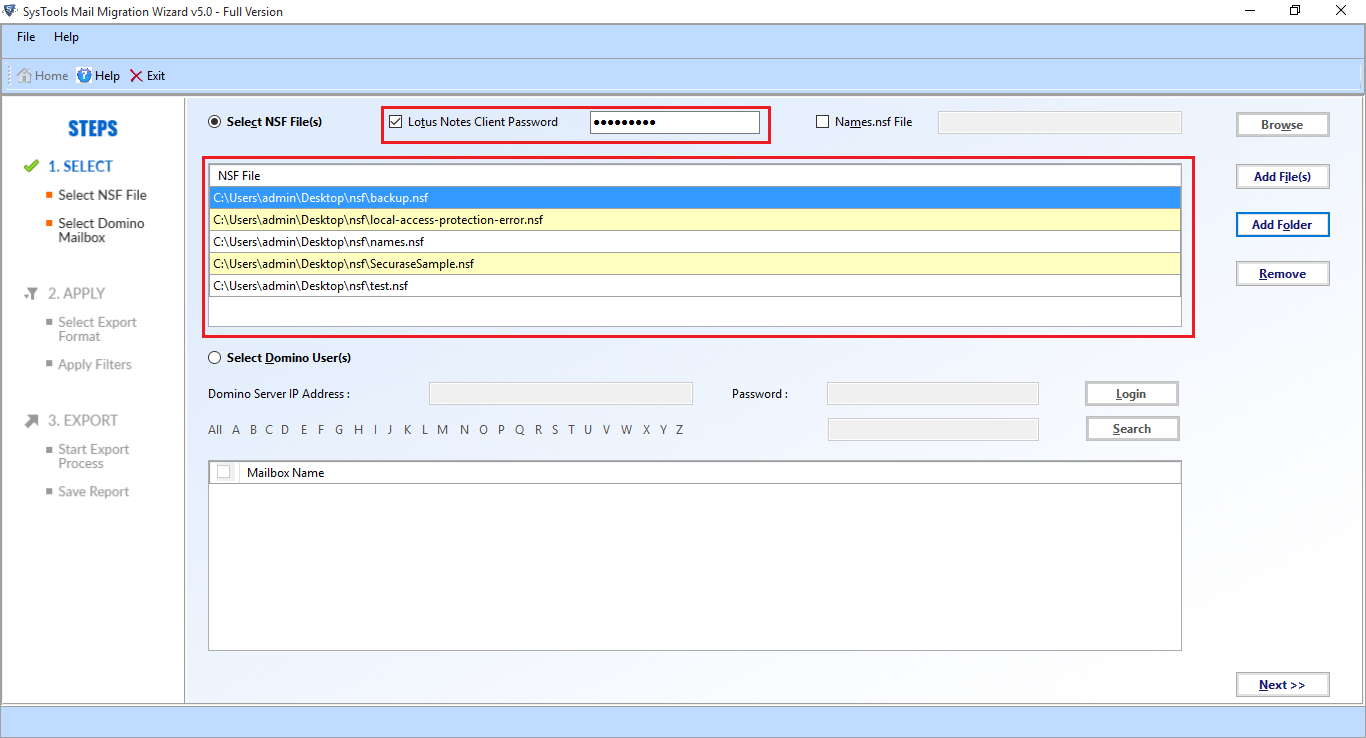Filter mailboxes by letter M

[442, 430]
